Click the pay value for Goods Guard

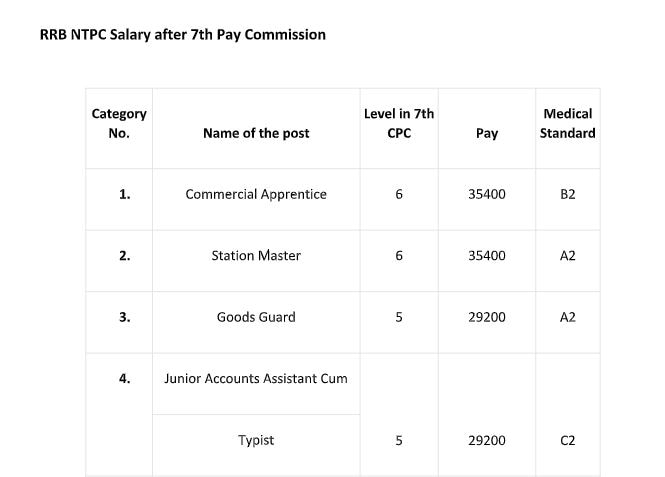487,318
